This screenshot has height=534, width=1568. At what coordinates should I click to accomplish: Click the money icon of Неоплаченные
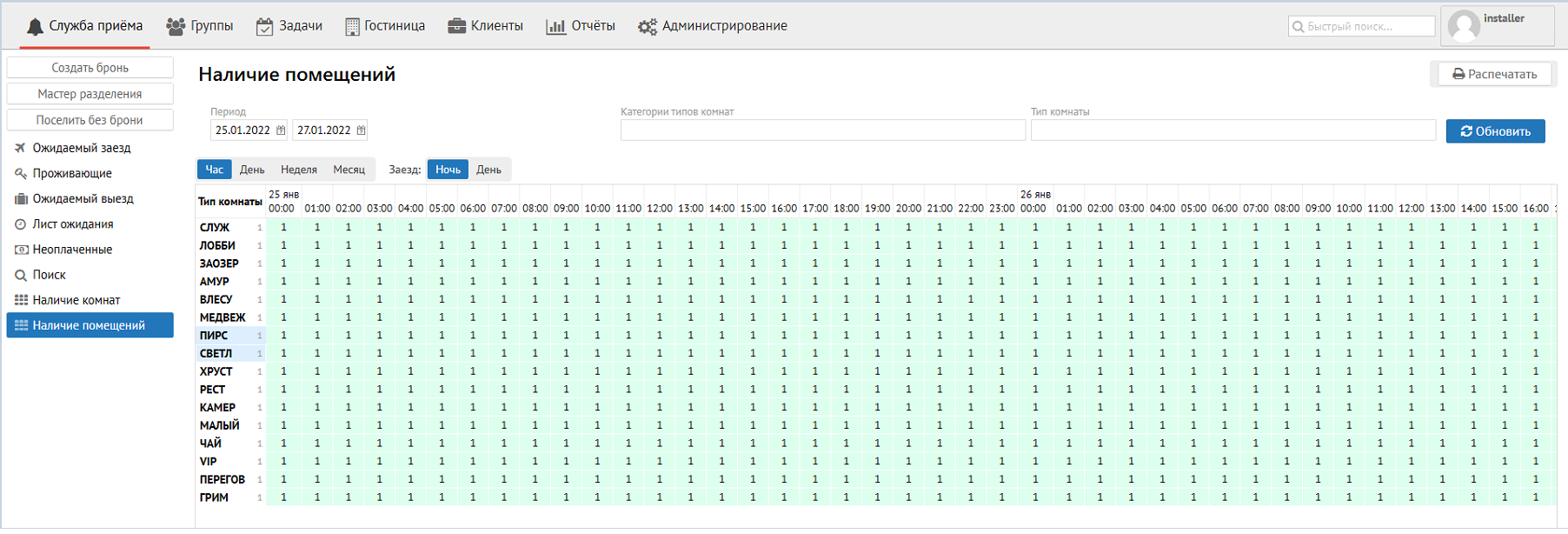(21, 250)
